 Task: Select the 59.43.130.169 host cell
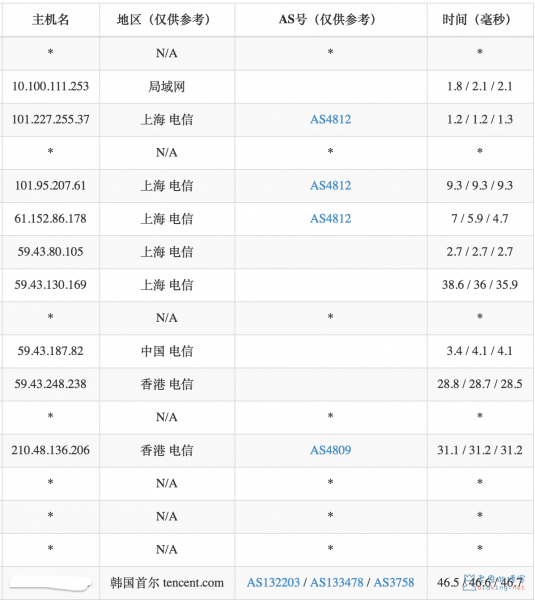(x=51, y=285)
